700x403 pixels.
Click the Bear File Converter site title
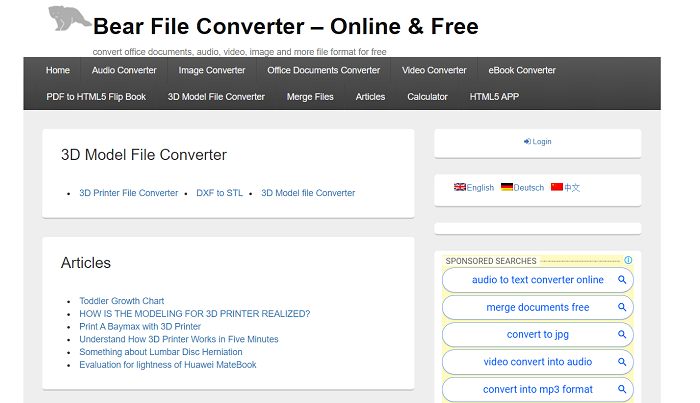coord(286,26)
